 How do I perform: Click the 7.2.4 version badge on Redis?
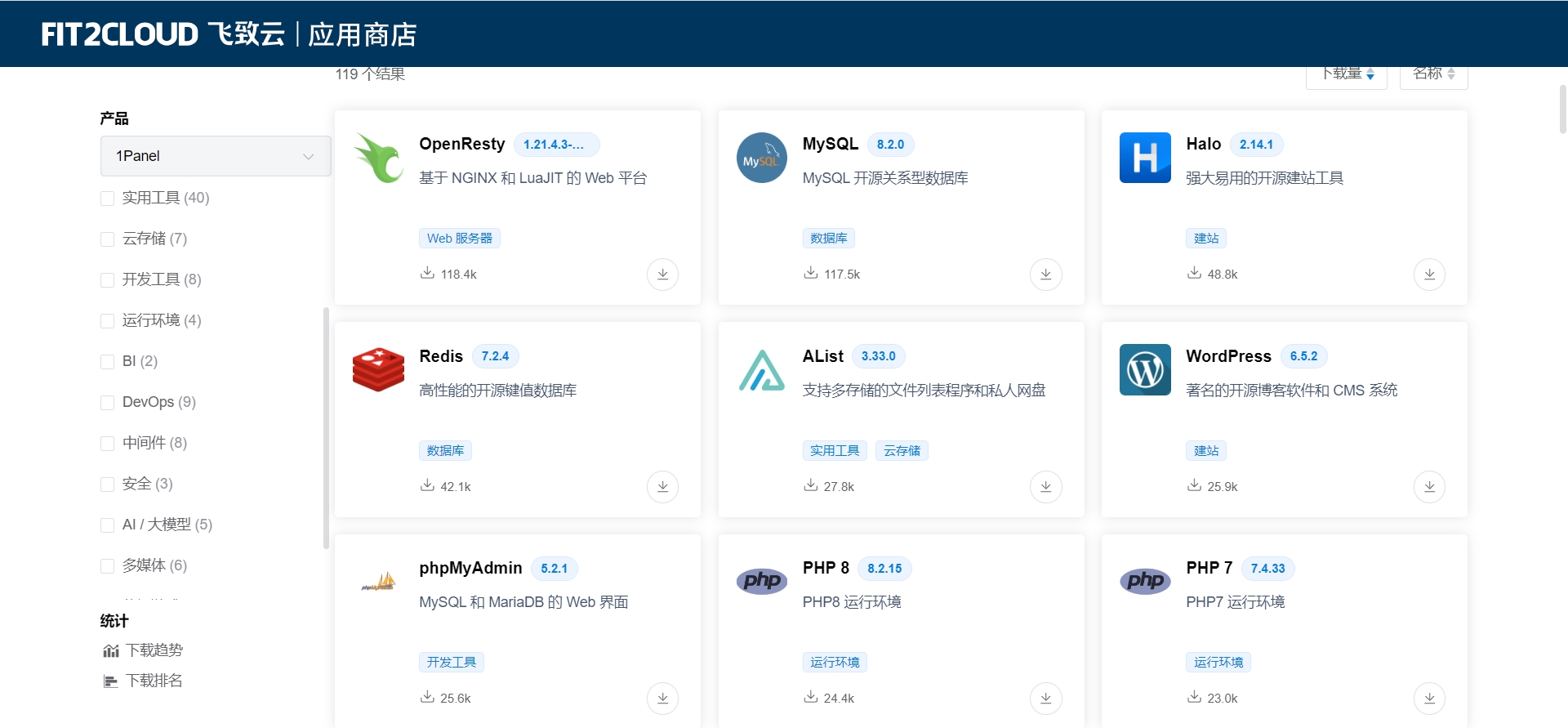click(495, 356)
